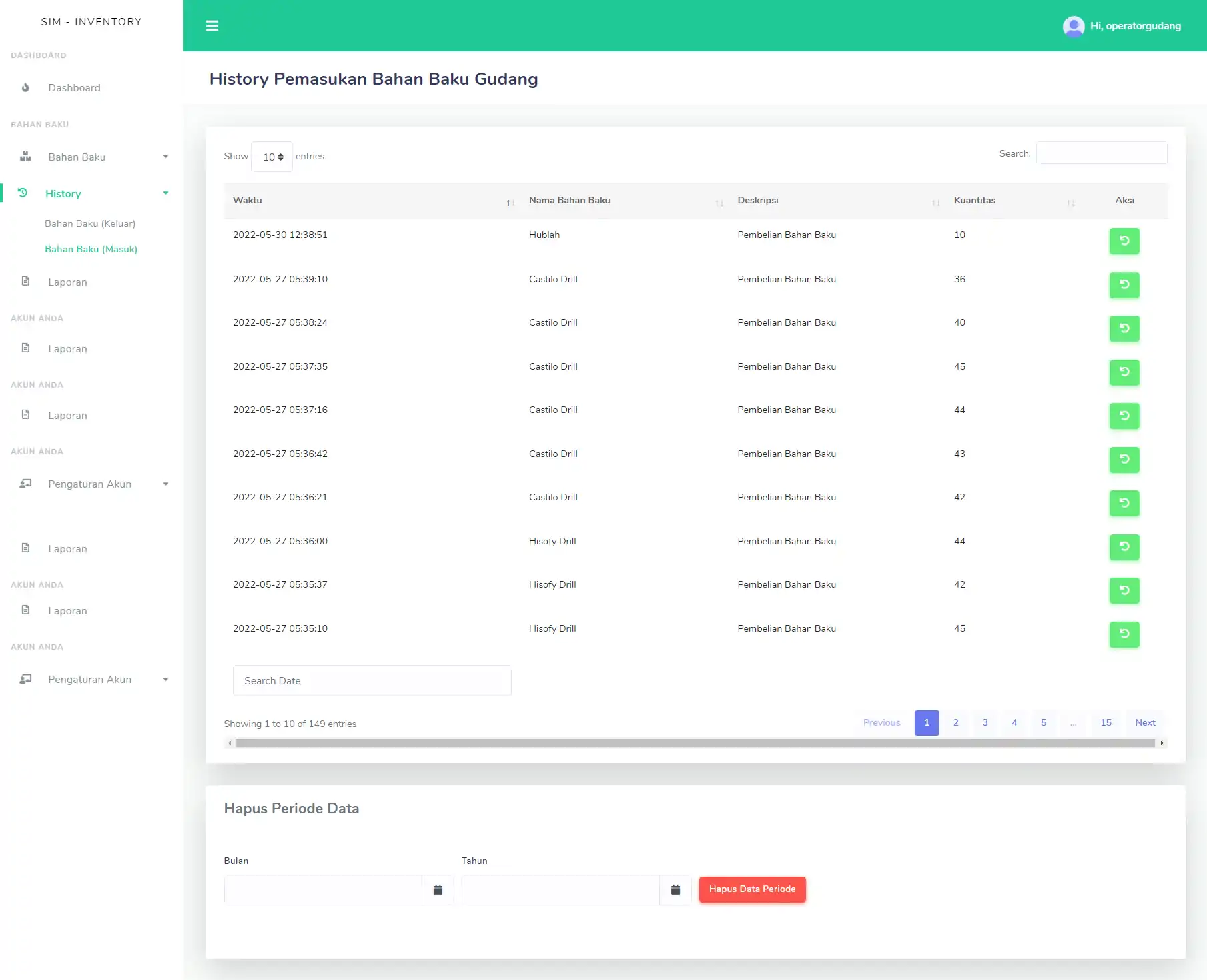The width and height of the screenshot is (1207, 980).
Task: Open the operatorgudang user avatar
Action: tap(1073, 26)
